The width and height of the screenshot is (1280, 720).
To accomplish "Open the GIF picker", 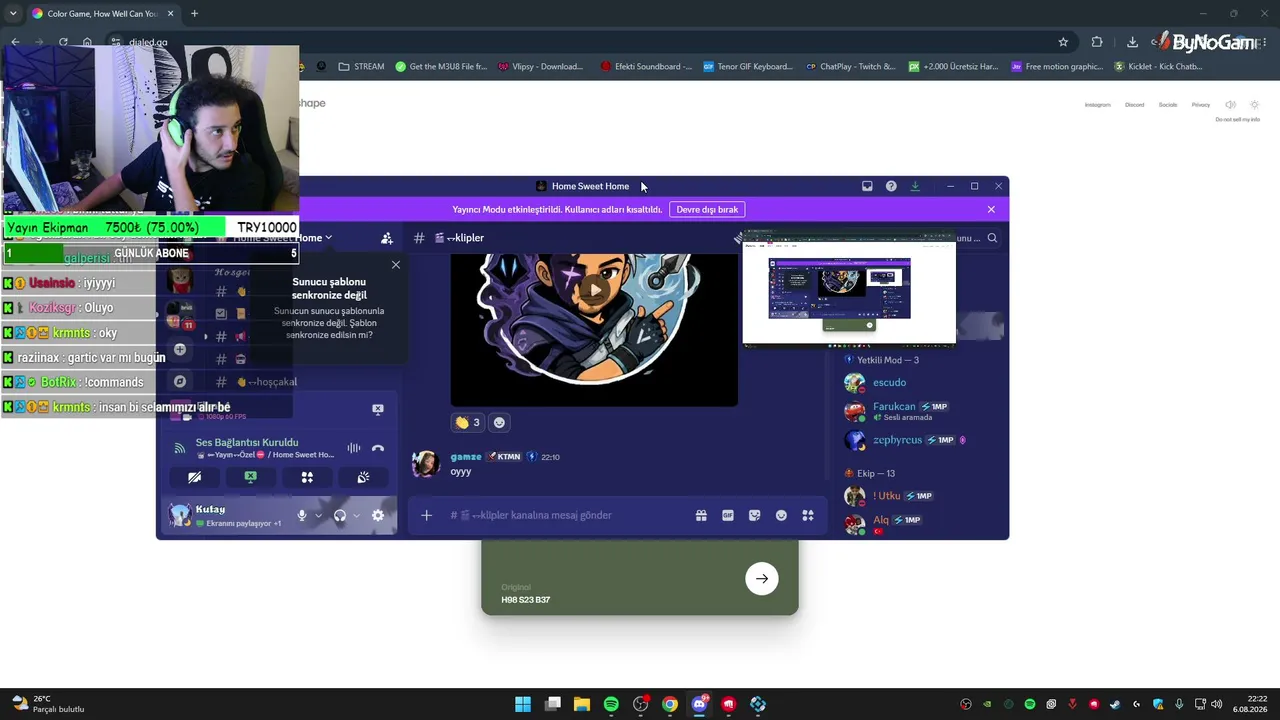I will click(x=728, y=515).
